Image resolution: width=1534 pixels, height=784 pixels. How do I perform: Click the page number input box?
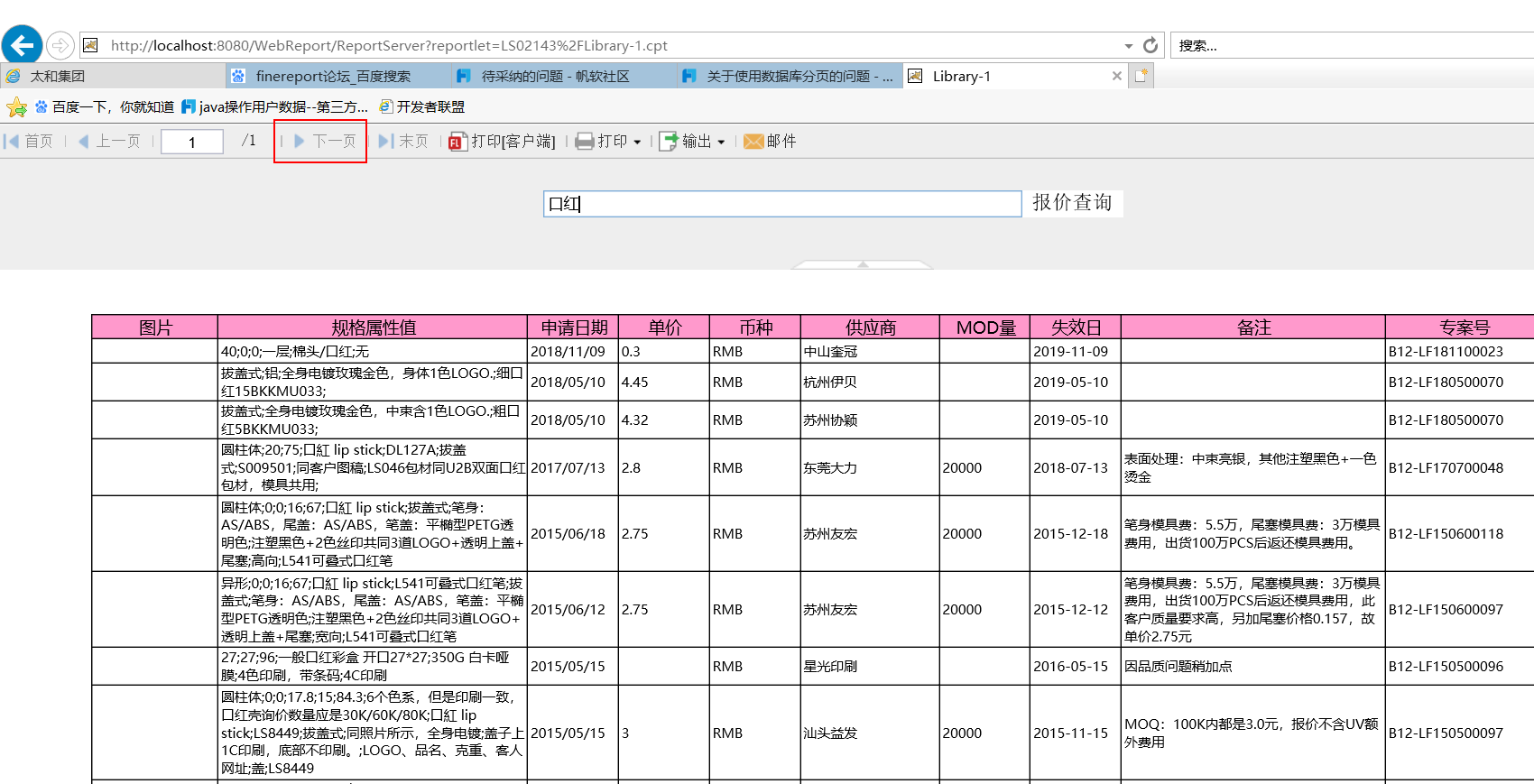click(192, 142)
